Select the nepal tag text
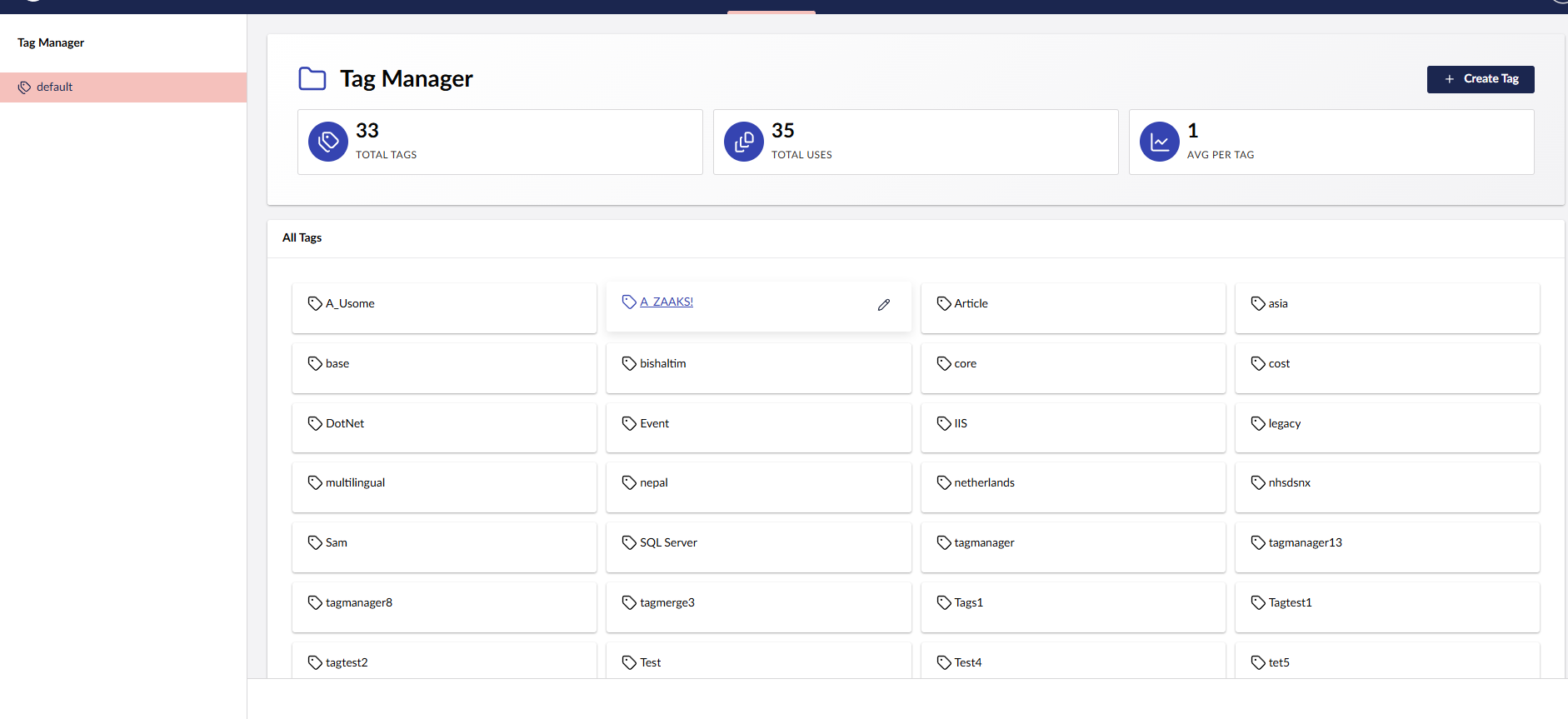 (x=654, y=482)
